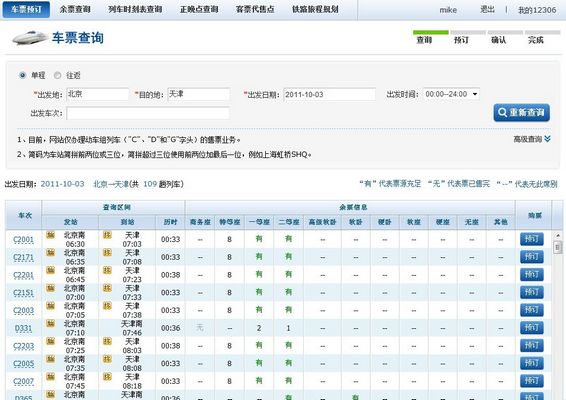The height and width of the screenshot is (400, 566).
Task: Open train D331 details link
Action: [23, 328]
